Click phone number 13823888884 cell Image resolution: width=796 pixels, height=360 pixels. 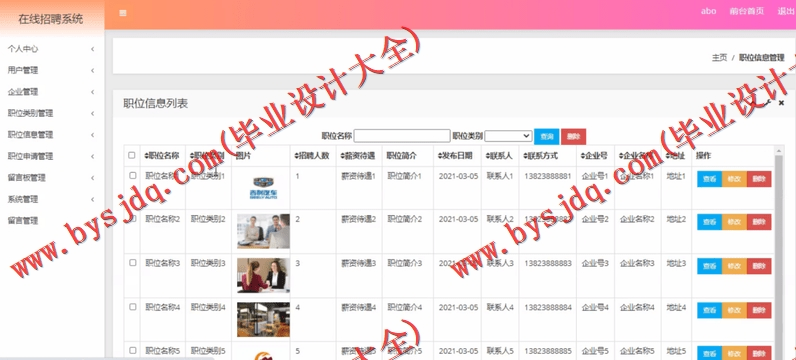point(548,307)
